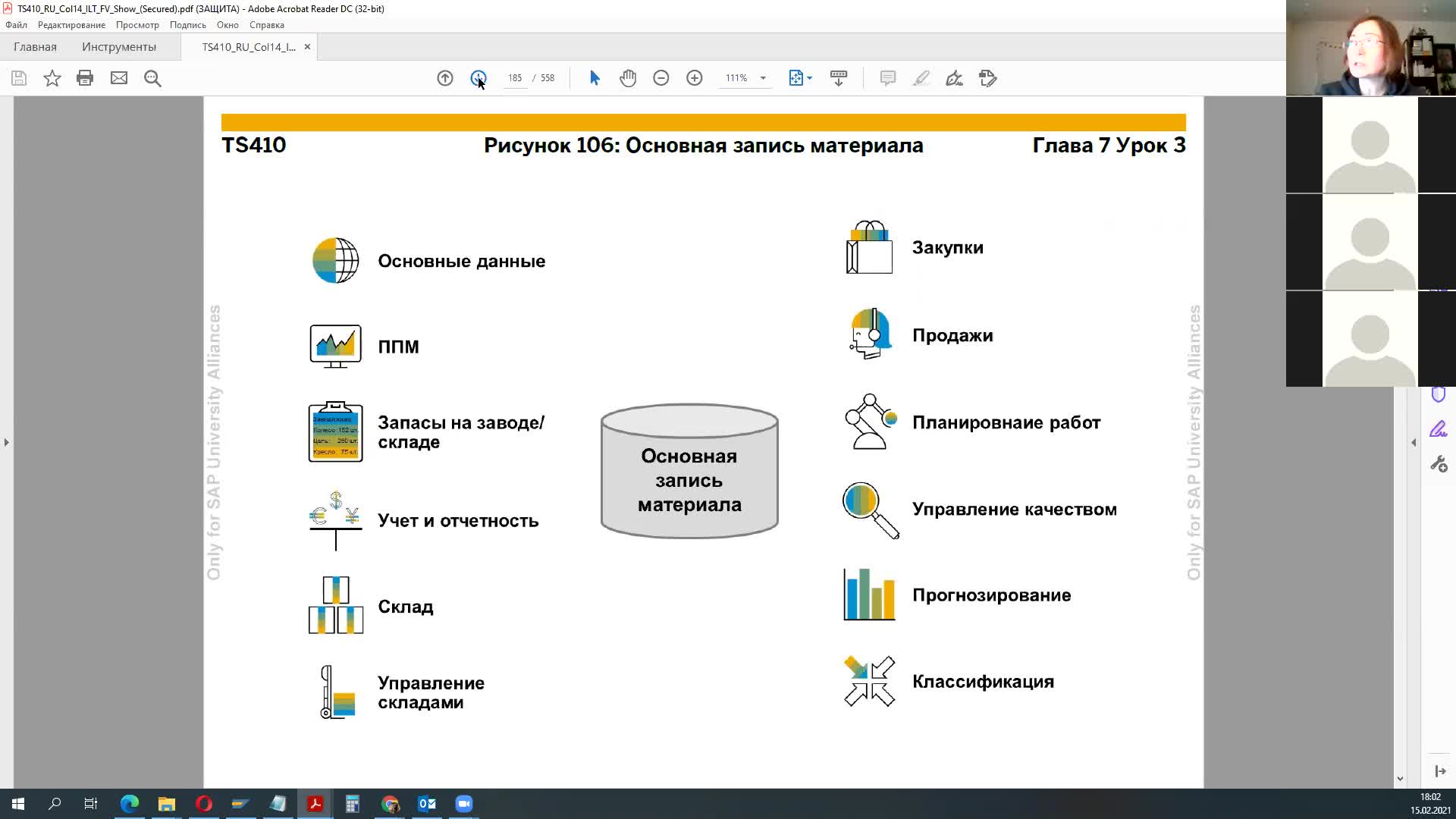
Task: Select the highlight text tool
Action: (921, 78)
